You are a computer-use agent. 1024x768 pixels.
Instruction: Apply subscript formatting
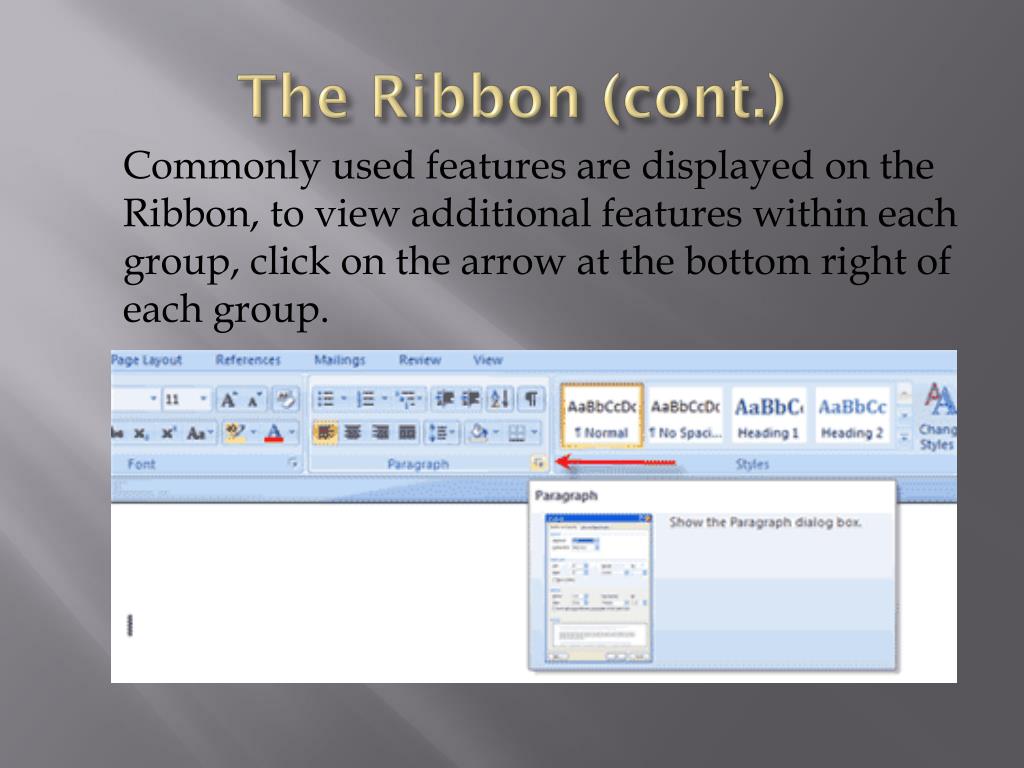(141, 433)
